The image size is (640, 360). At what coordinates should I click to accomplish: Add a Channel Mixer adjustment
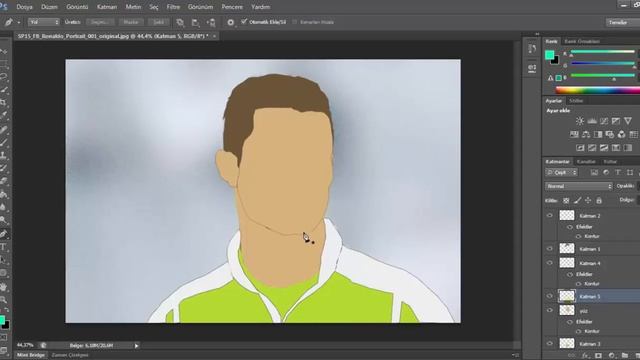[x=621, y=134]
